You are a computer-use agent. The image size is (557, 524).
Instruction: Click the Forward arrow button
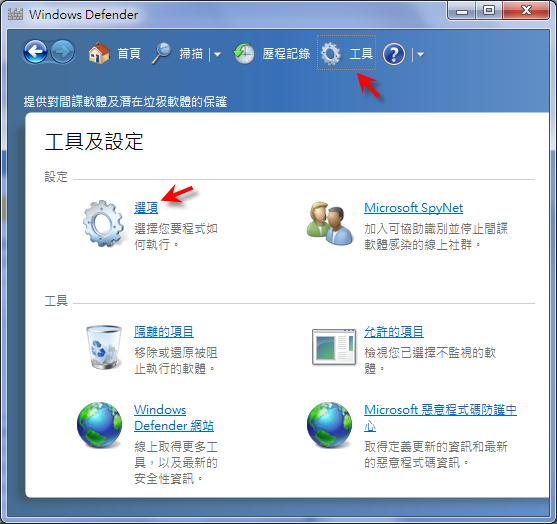click(63, 52)
